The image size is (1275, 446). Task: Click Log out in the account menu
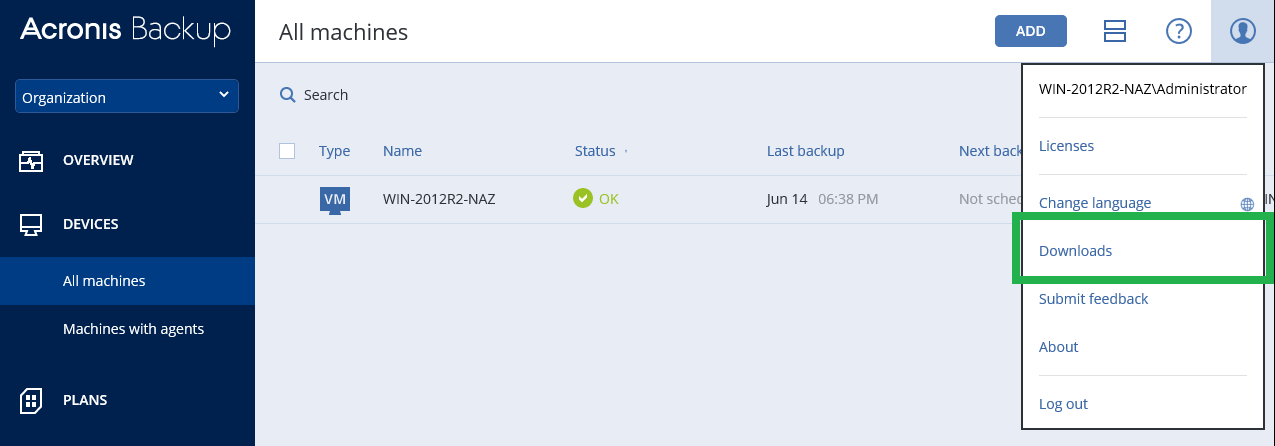pyautogui.click(x=1063, y=404)
